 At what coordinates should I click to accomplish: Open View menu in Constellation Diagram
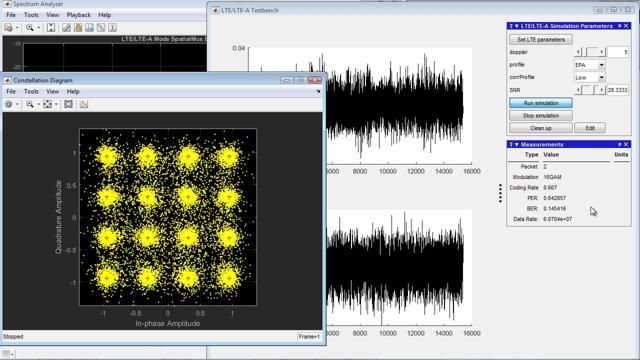(53, 91)
